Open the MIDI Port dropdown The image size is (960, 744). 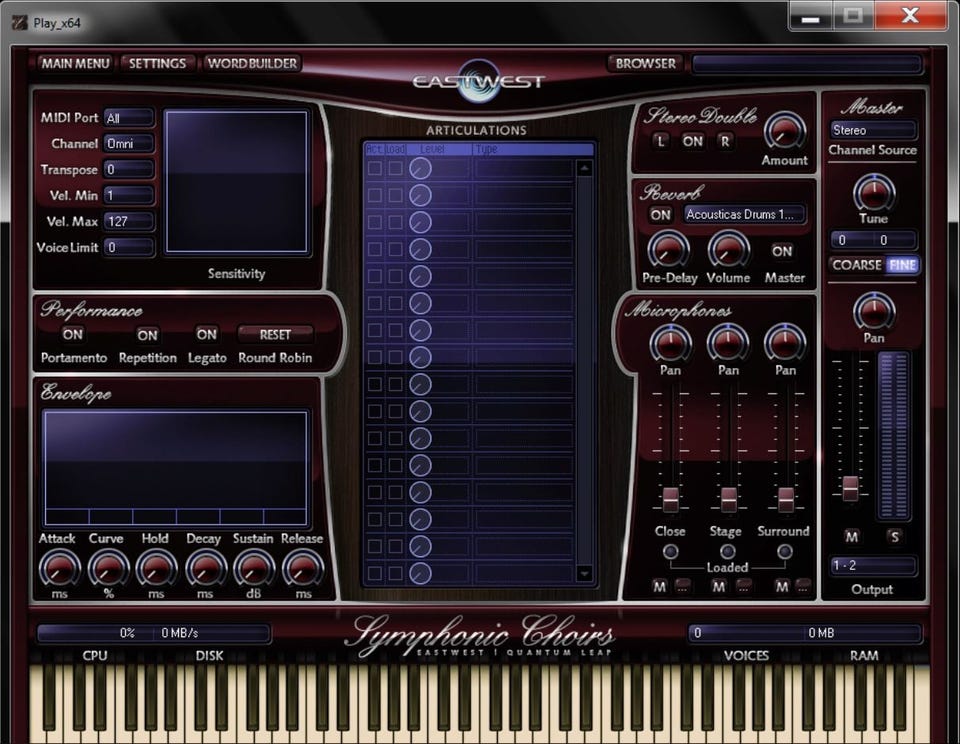pos(129,118)
